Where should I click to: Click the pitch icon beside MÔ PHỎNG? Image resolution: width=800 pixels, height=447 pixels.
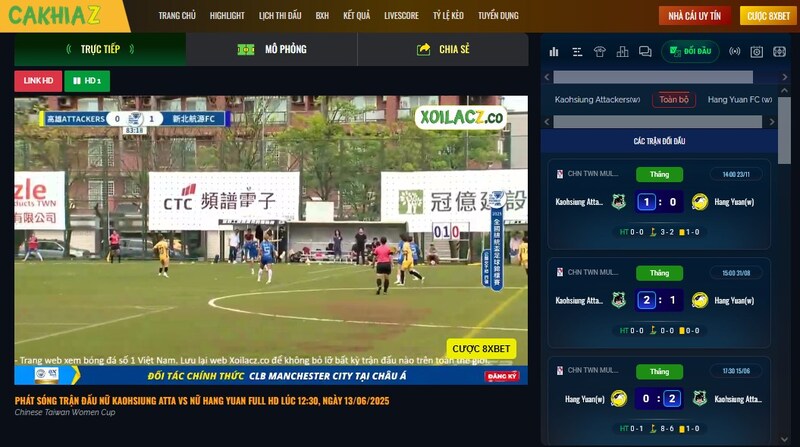(246, 49)
